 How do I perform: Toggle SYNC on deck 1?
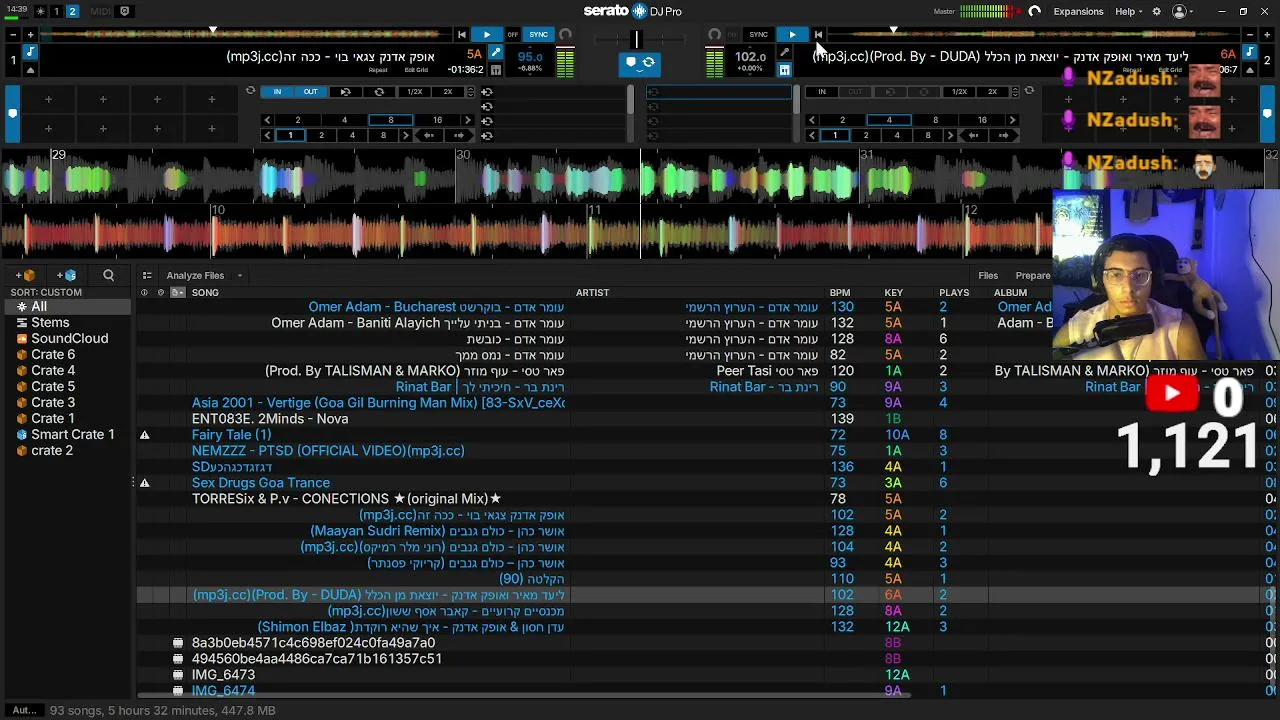tap(539, 34)
